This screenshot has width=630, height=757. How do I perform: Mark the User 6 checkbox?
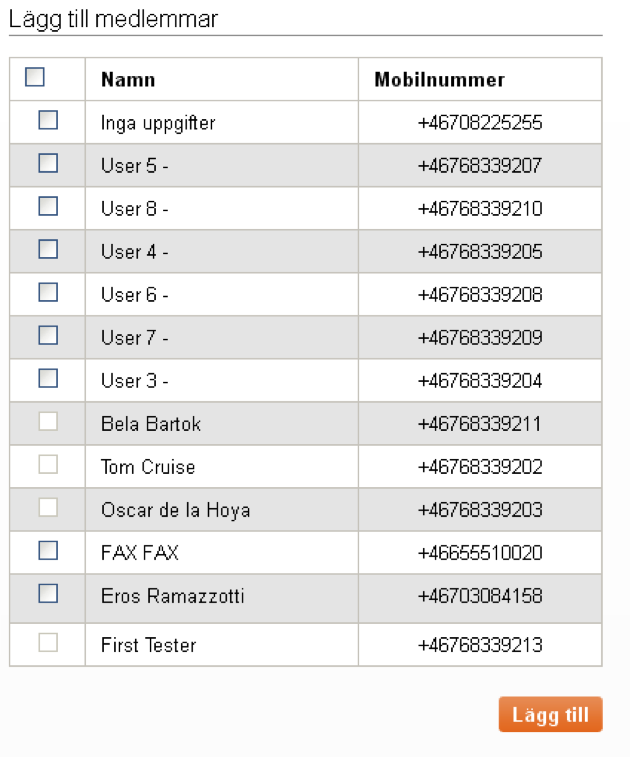pyautogui.click(x=48, y=292)
